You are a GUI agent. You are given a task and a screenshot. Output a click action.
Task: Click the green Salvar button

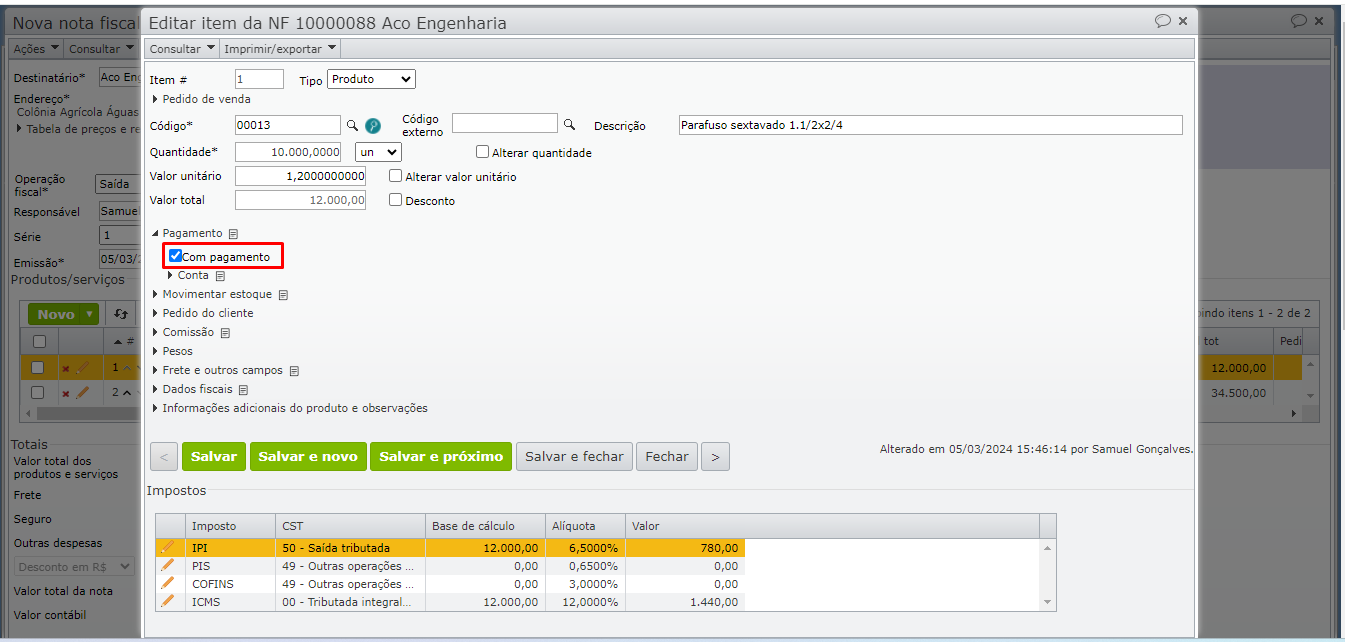(x=214, y=457)
